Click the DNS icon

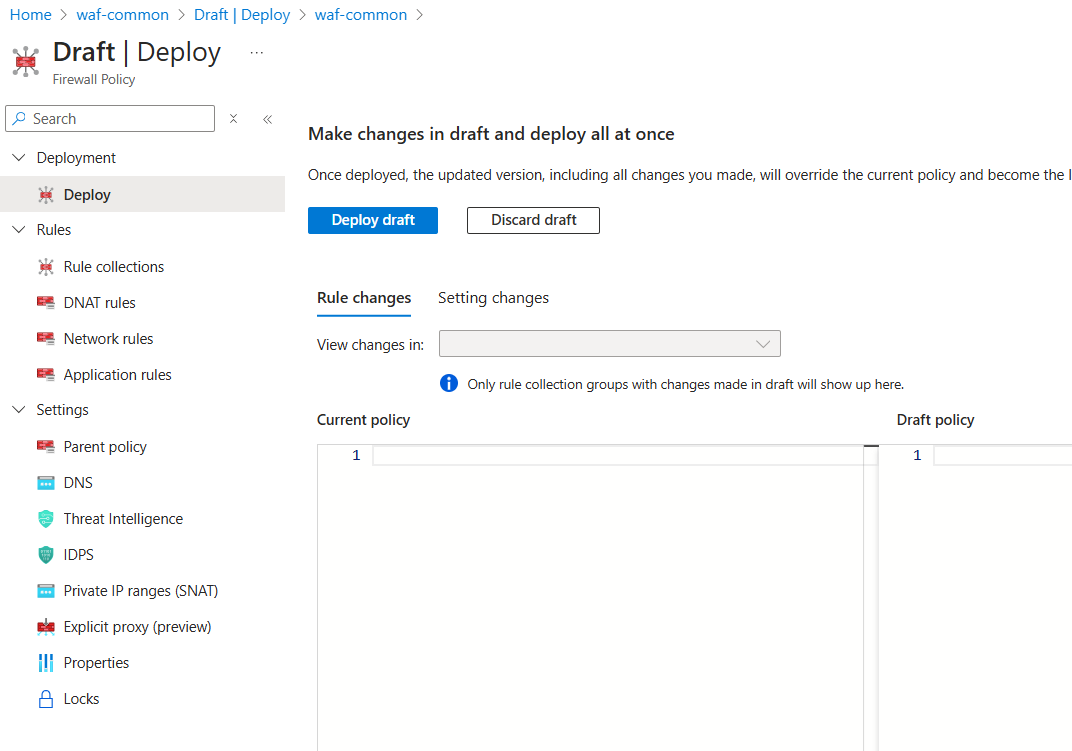point(46,483)
